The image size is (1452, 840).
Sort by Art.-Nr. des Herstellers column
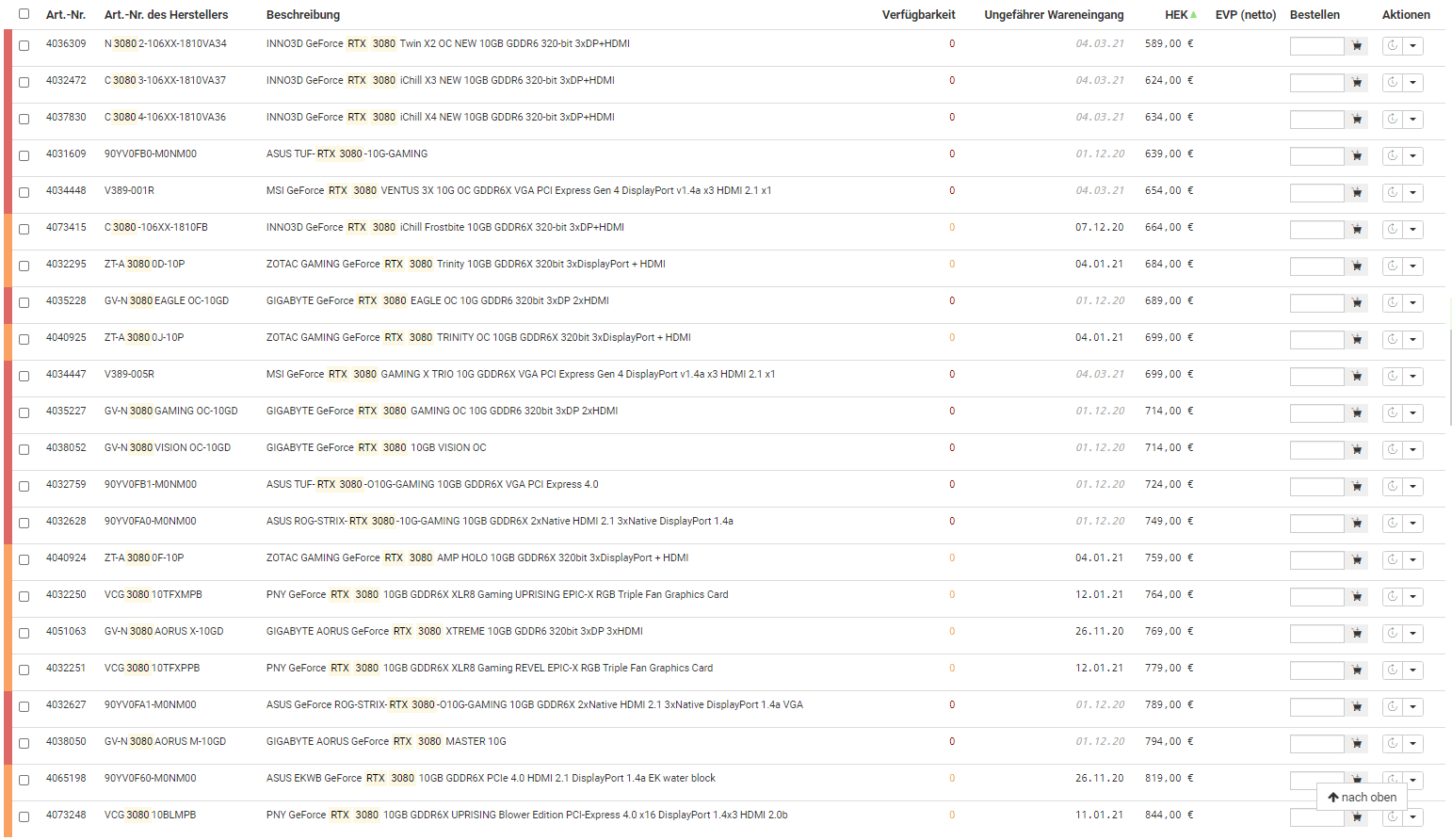coord(166,15)
